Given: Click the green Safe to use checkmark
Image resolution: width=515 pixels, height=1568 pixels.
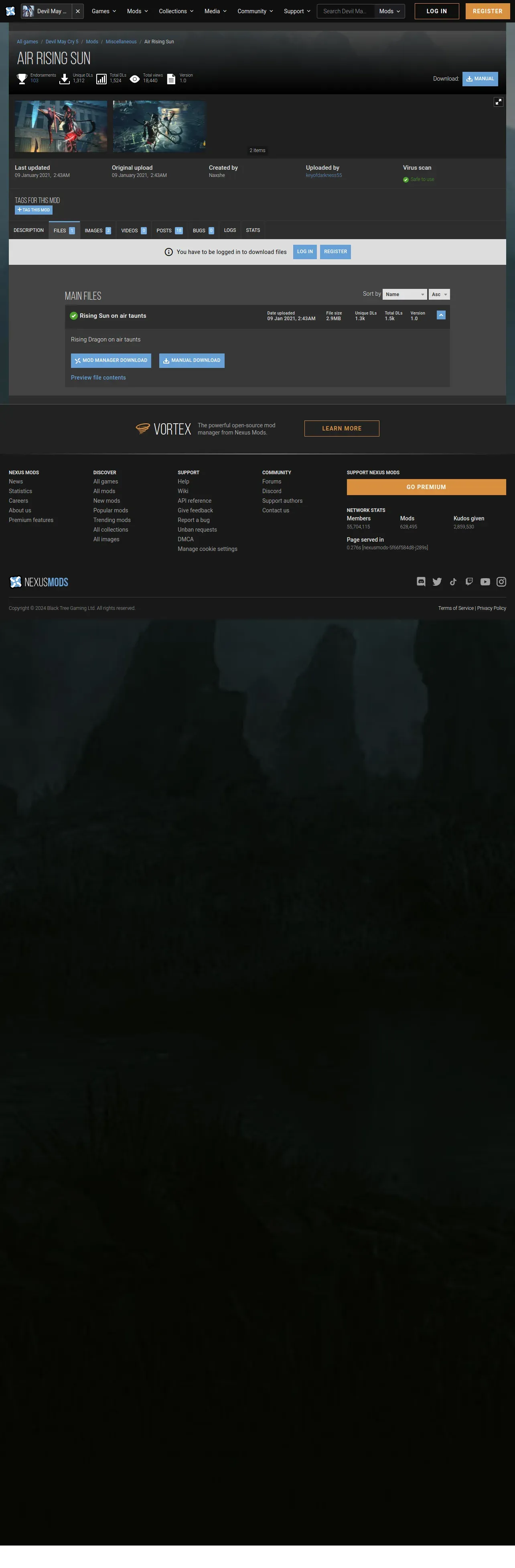Looking at the screenshot, I should [406, 180].
